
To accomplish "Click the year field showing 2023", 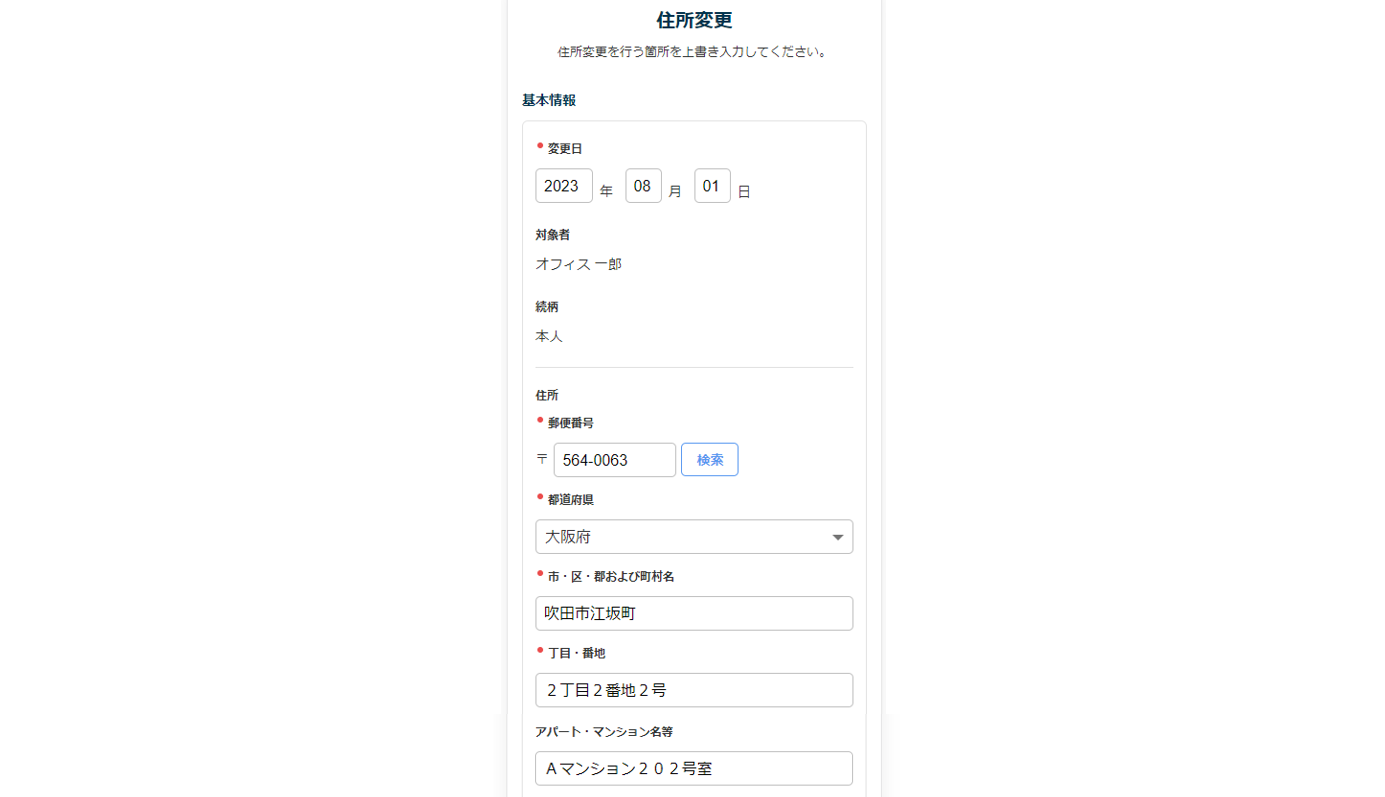I will 564,186.
